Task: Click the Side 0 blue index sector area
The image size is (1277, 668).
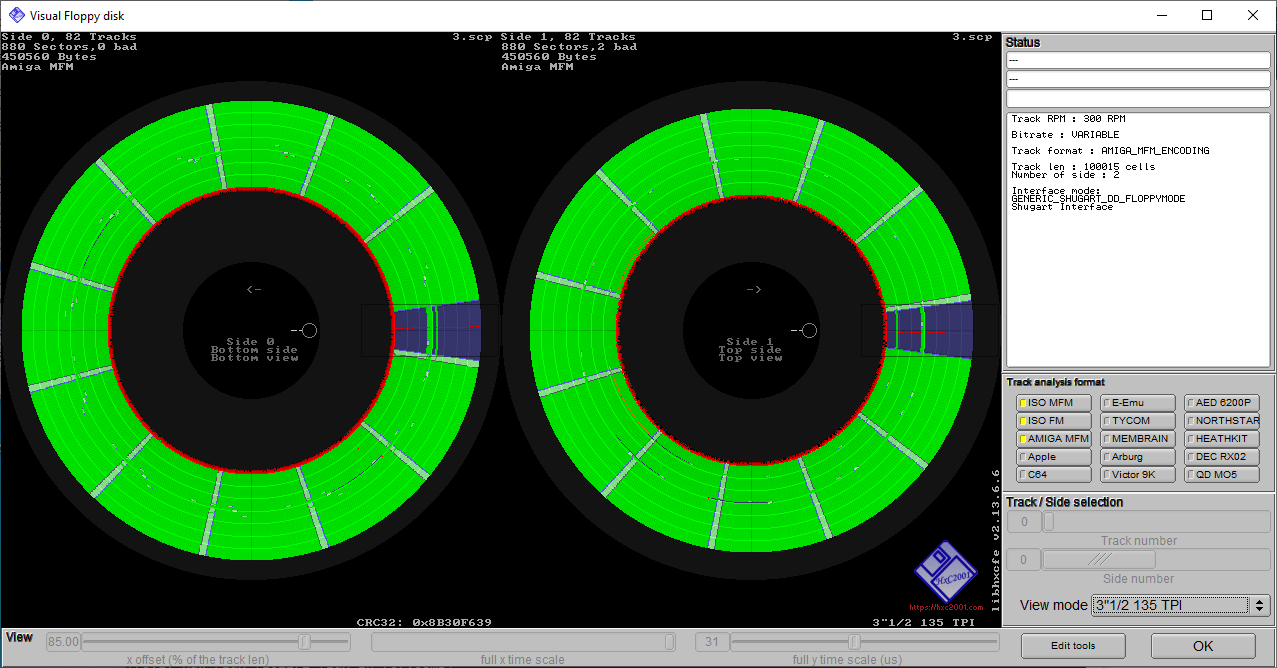Action: pos(437,330)
